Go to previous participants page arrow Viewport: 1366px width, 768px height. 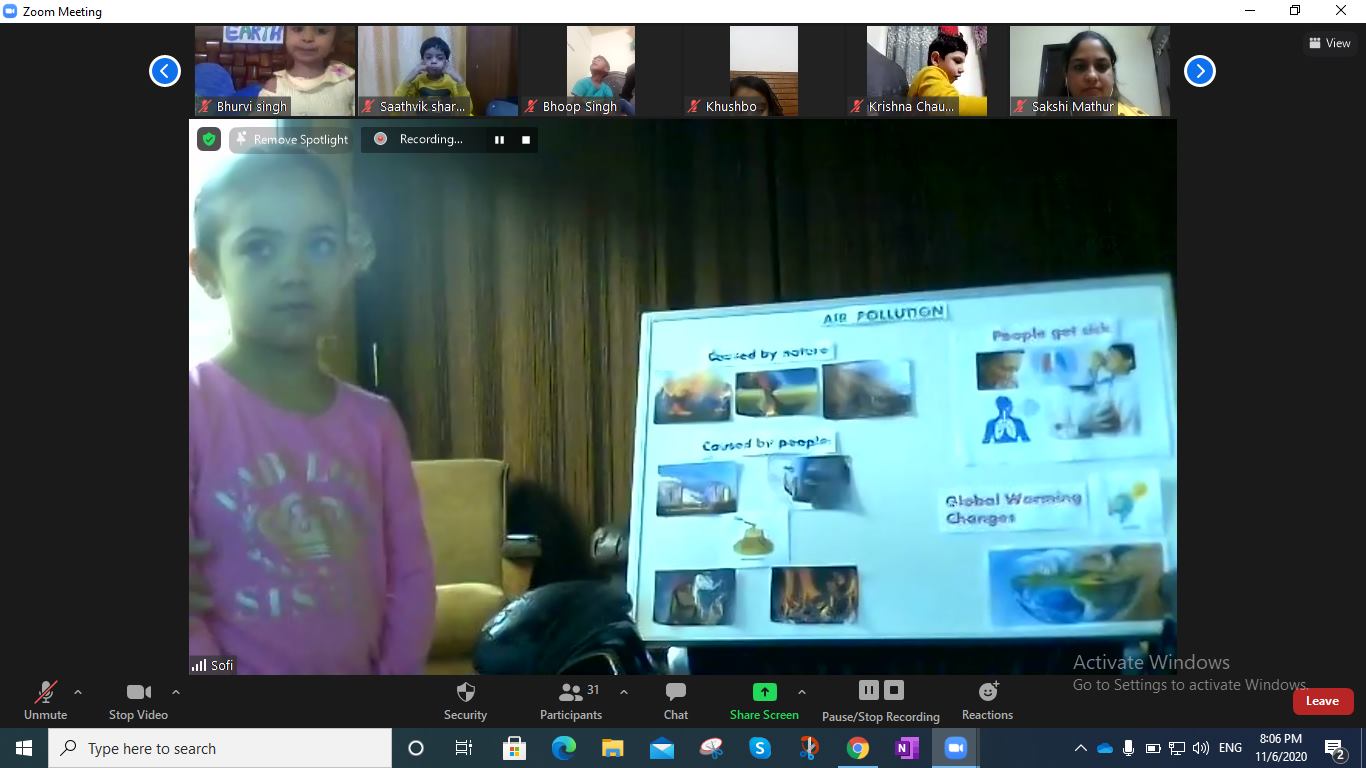(165, 71)
